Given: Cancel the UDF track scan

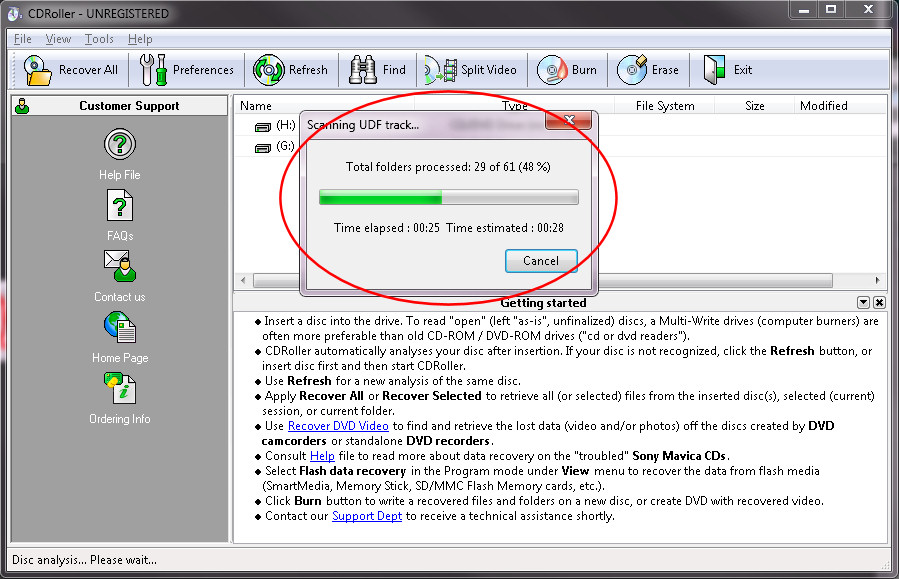Looking at the screenshot, I should pyautogui.click(x=541, y=261).
